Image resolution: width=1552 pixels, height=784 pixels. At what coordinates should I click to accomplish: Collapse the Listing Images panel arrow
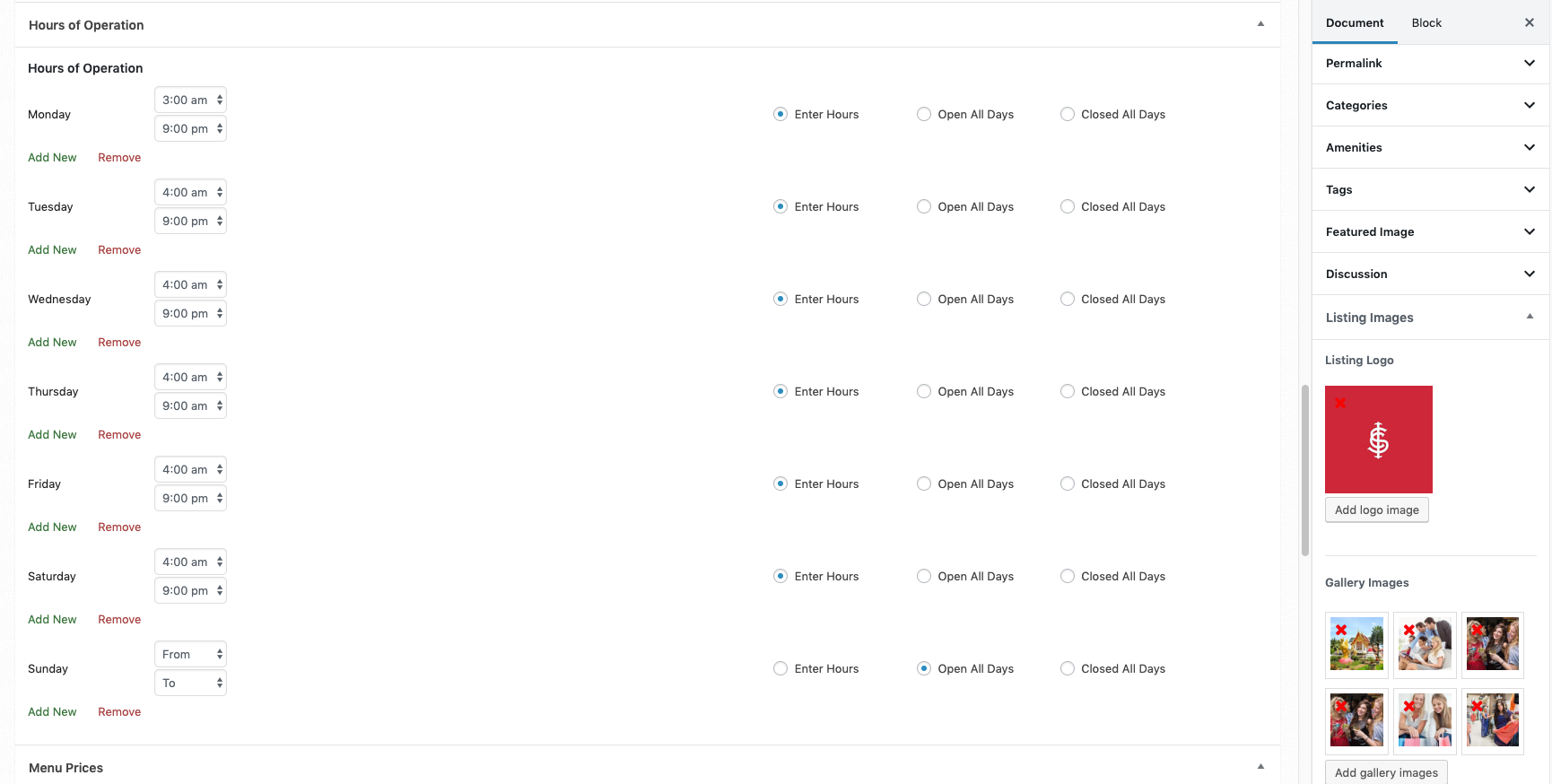click(x=1530, y=317)
